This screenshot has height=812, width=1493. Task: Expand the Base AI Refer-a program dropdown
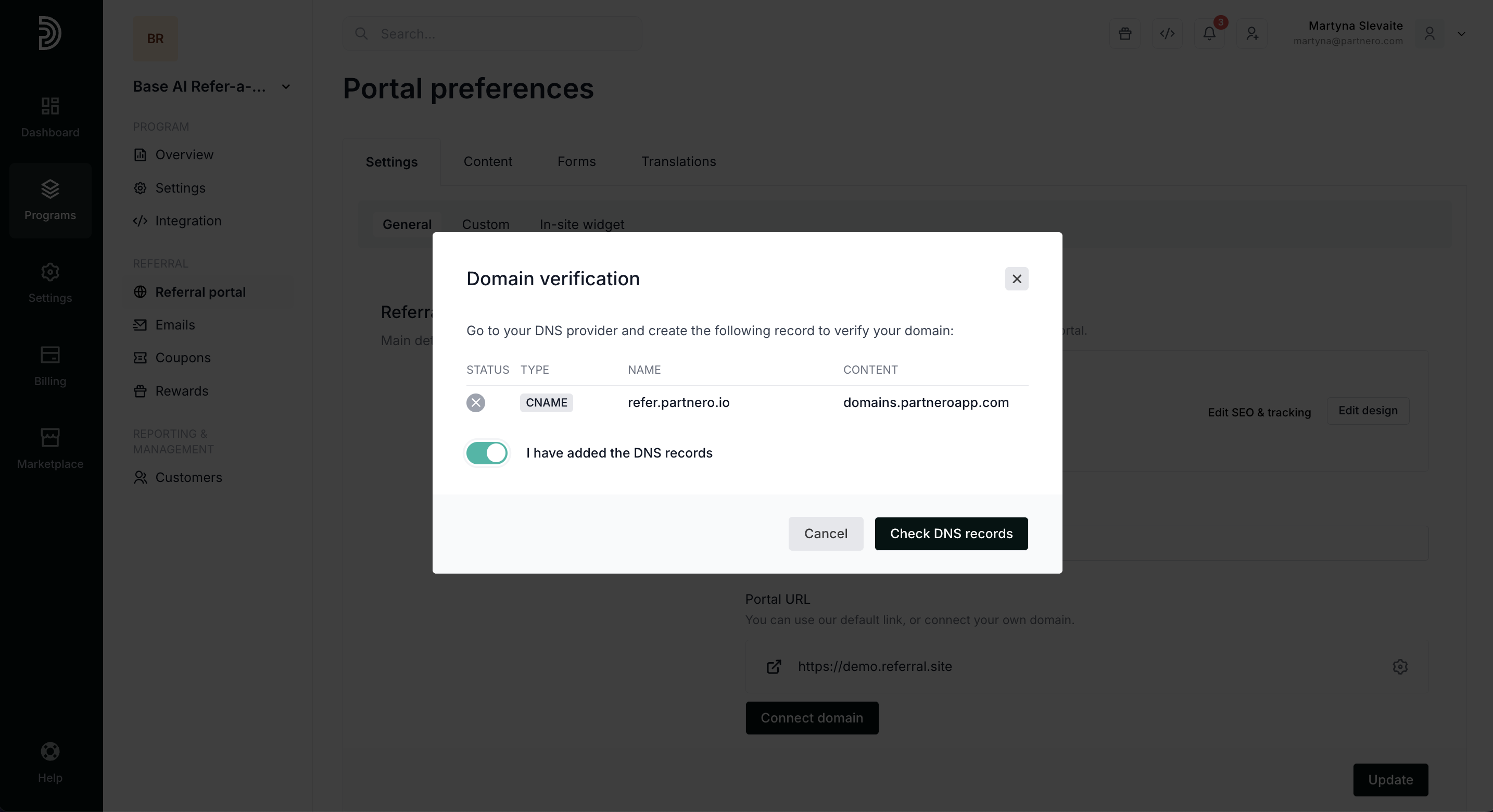tap(286, 87)
